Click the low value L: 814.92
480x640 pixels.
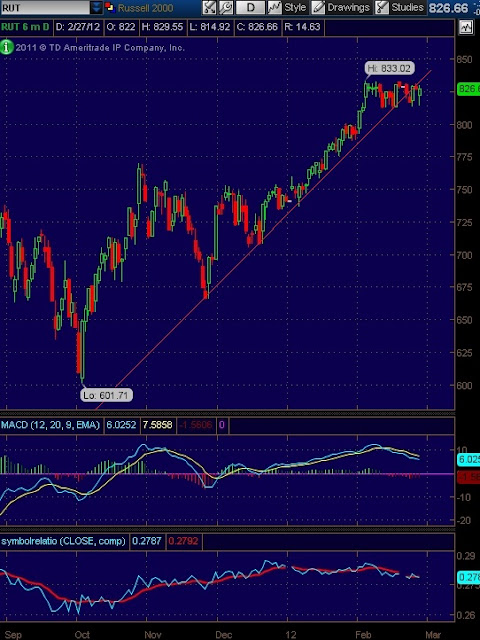coord(210,27)
